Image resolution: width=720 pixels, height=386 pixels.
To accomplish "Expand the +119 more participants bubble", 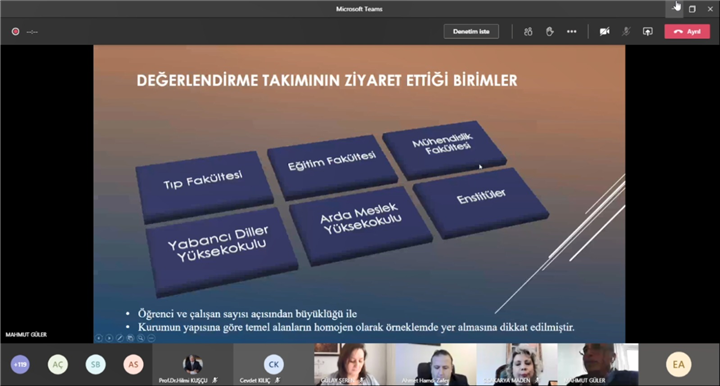I will pyautogui.click(x=20, y=365).
